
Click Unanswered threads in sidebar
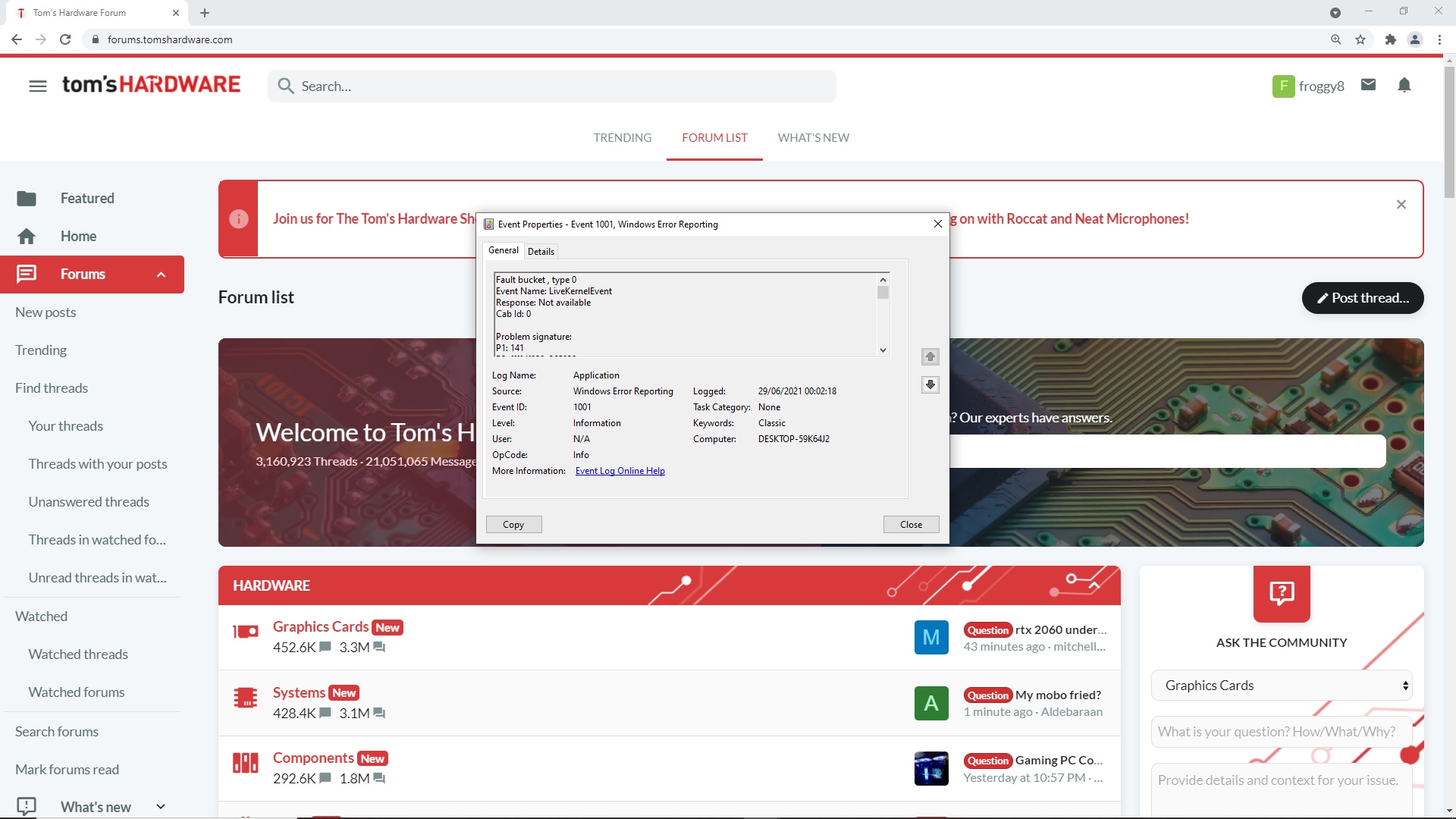tap(89, 502)
